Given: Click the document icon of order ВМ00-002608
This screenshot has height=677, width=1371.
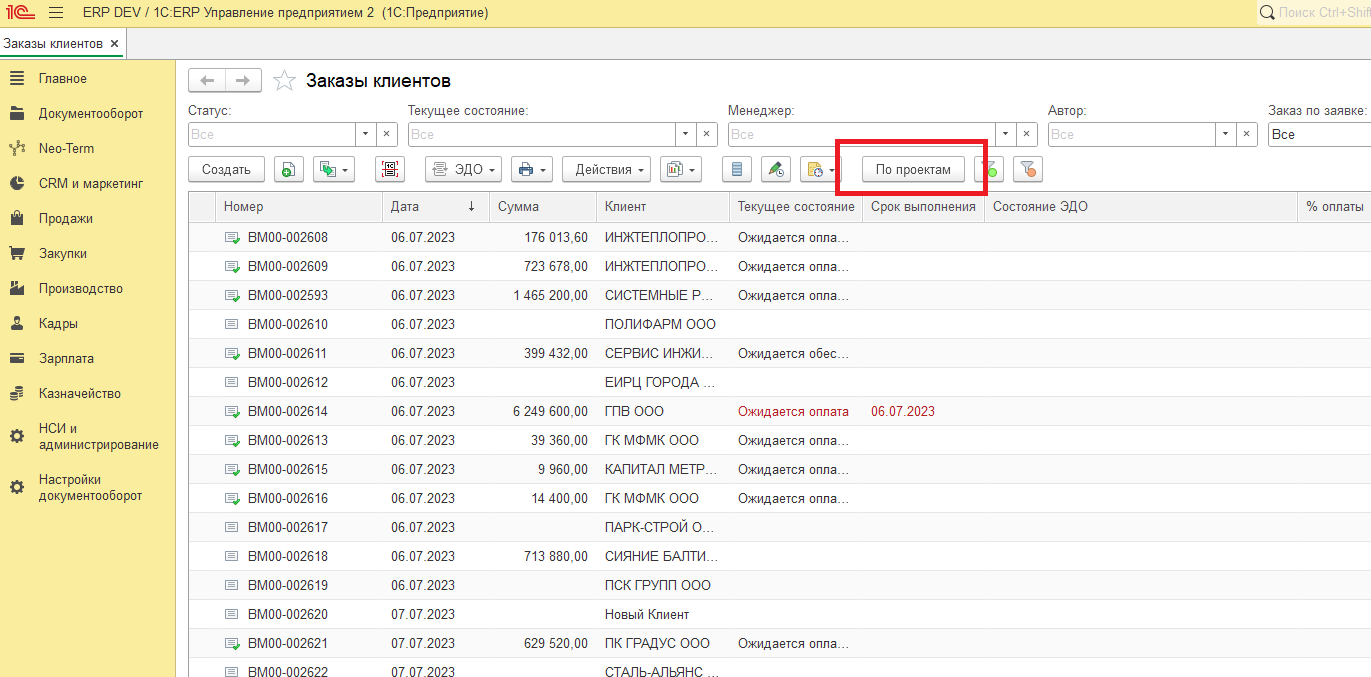Looking at the screenshot, I should [x=232, y=238].
